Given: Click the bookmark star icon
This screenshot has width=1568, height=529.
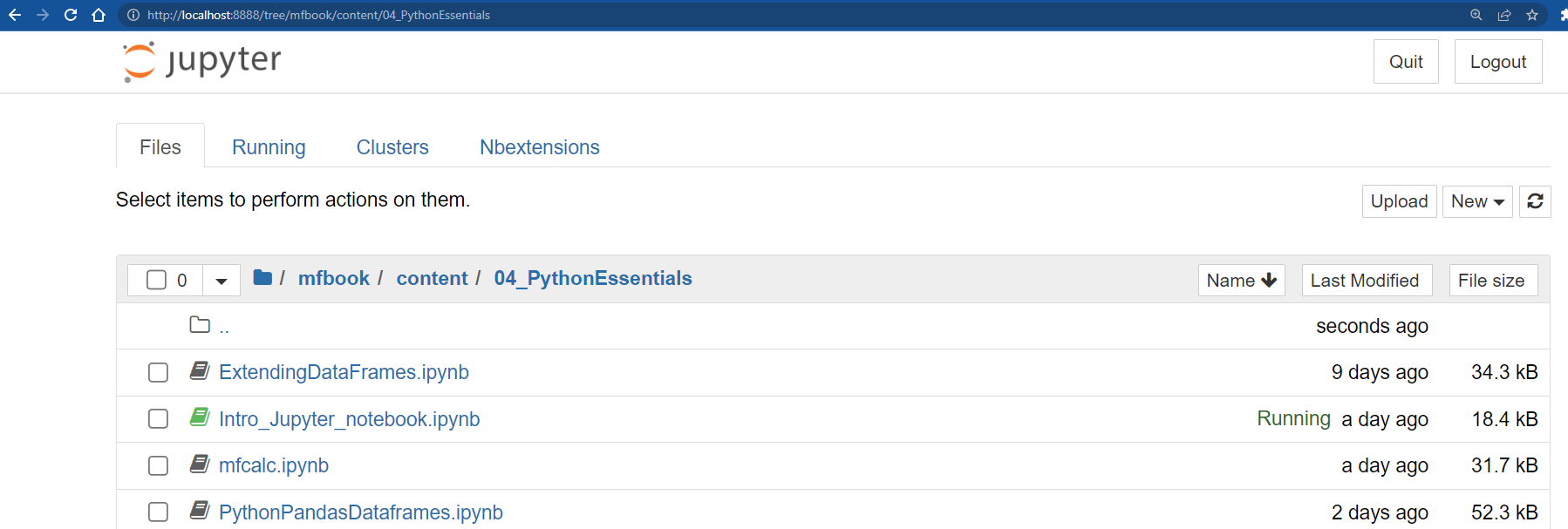Looking at the screenshot, I should pos(1532,15).
